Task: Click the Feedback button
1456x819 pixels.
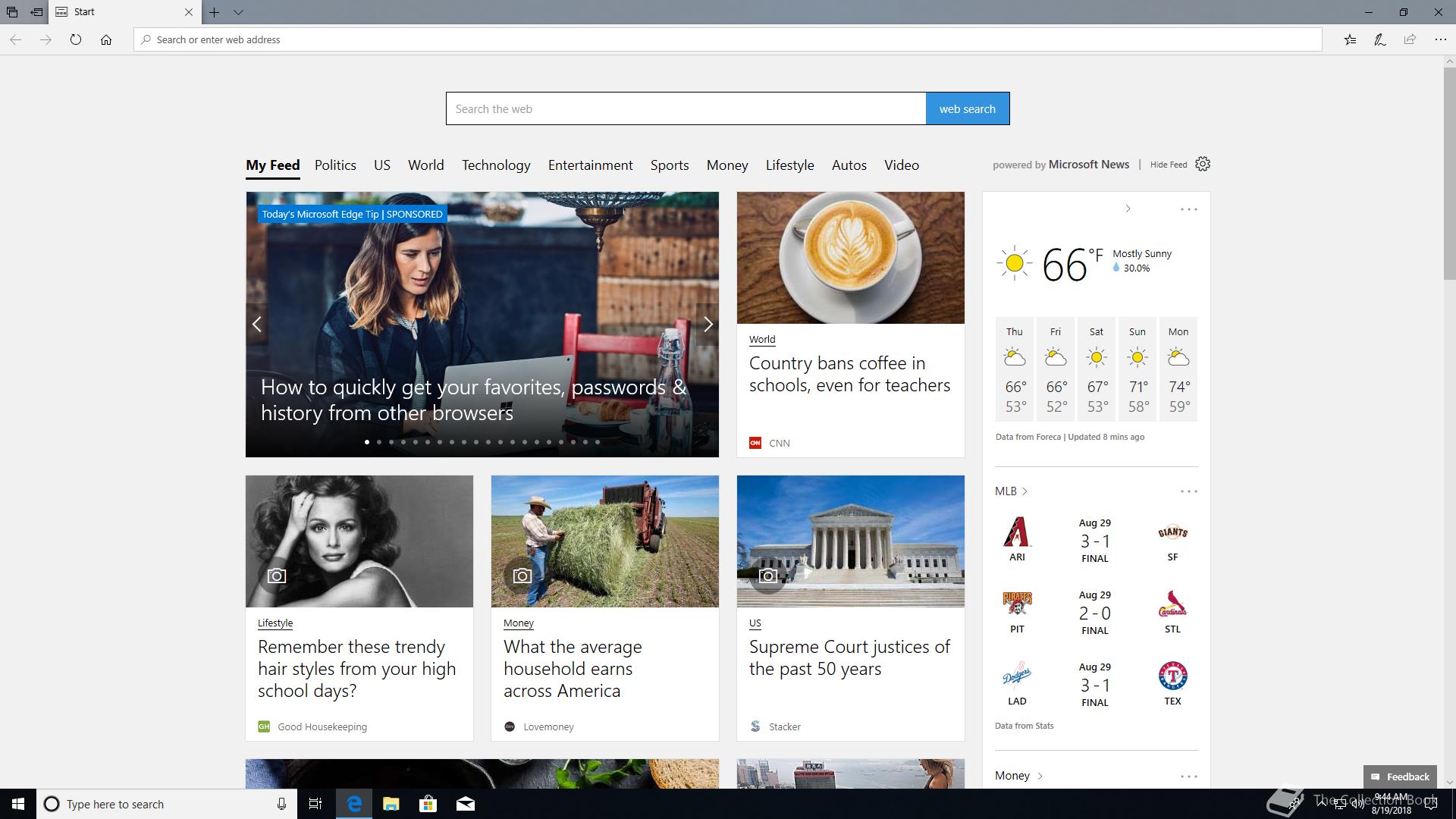Action: pyautogui.click(x=1400, y=777)
